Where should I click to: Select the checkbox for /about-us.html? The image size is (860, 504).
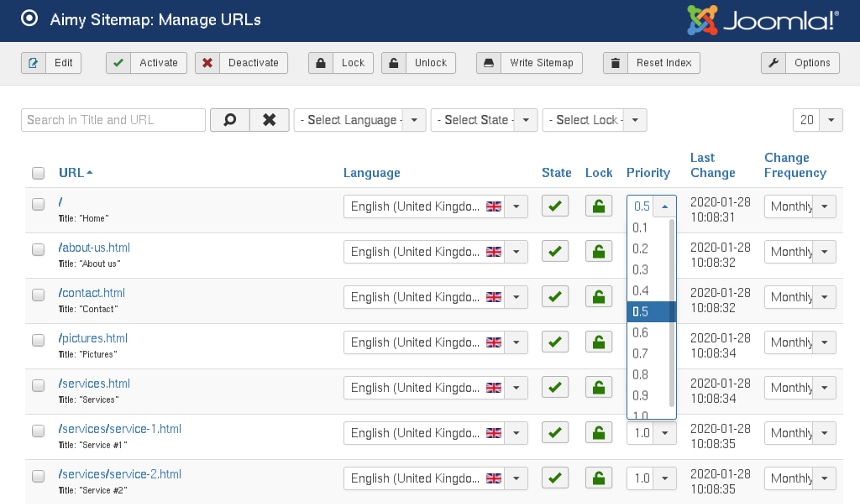coord(38,249)
